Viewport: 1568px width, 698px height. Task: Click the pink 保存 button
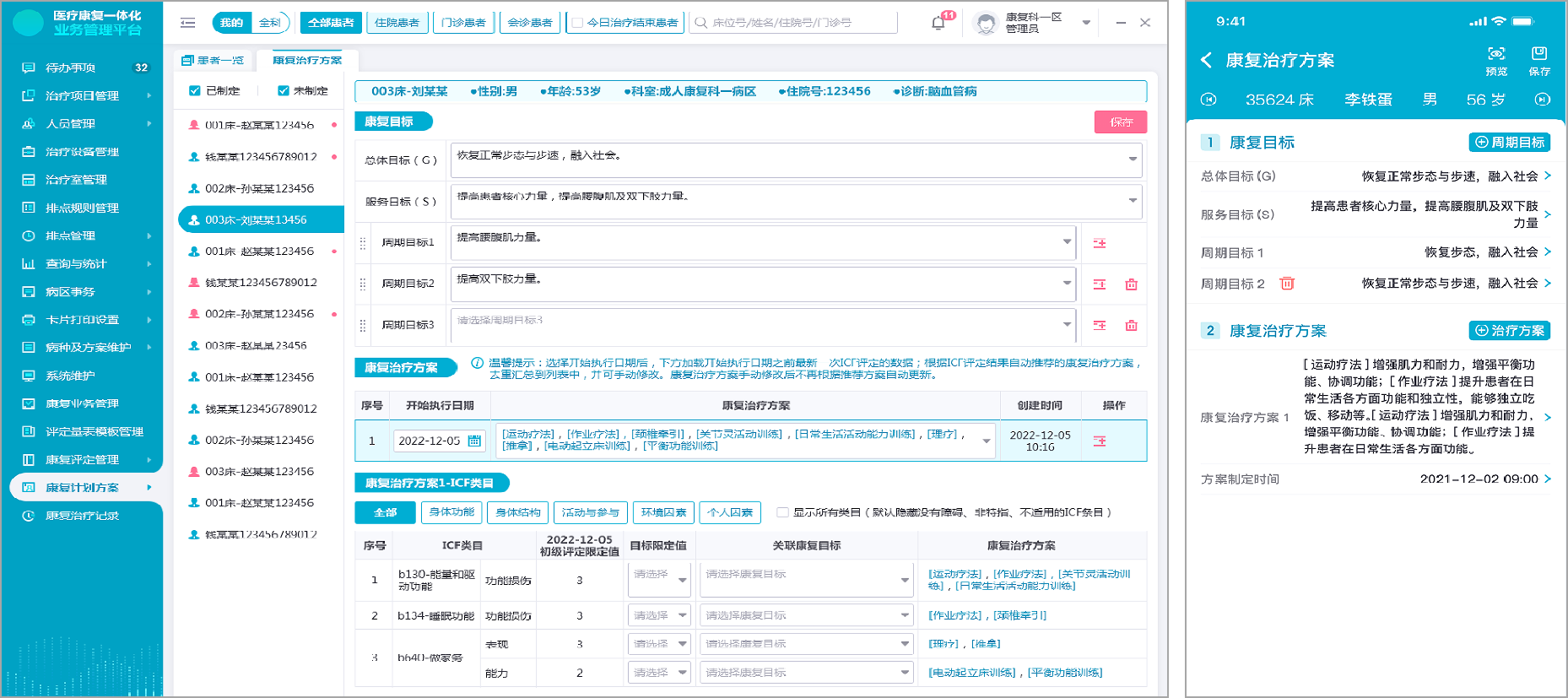[x=1121, y=122]
